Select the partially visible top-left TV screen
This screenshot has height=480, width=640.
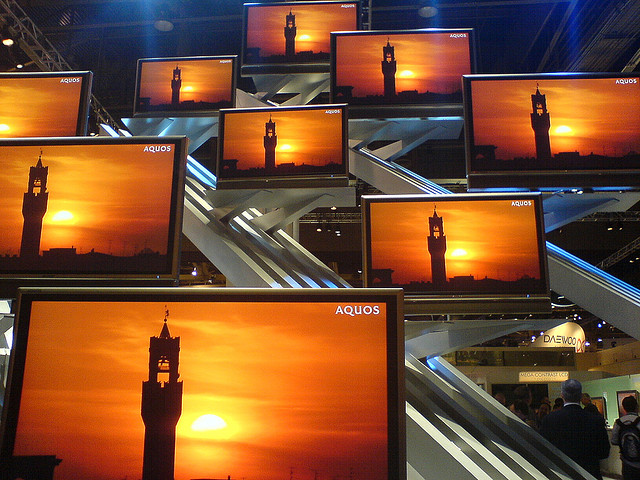click(x=42, y=105)
